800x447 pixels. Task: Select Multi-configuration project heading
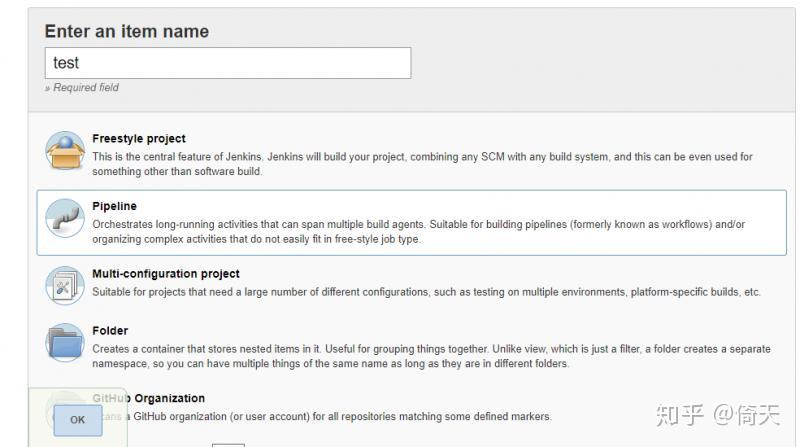[x=166, y=274]
